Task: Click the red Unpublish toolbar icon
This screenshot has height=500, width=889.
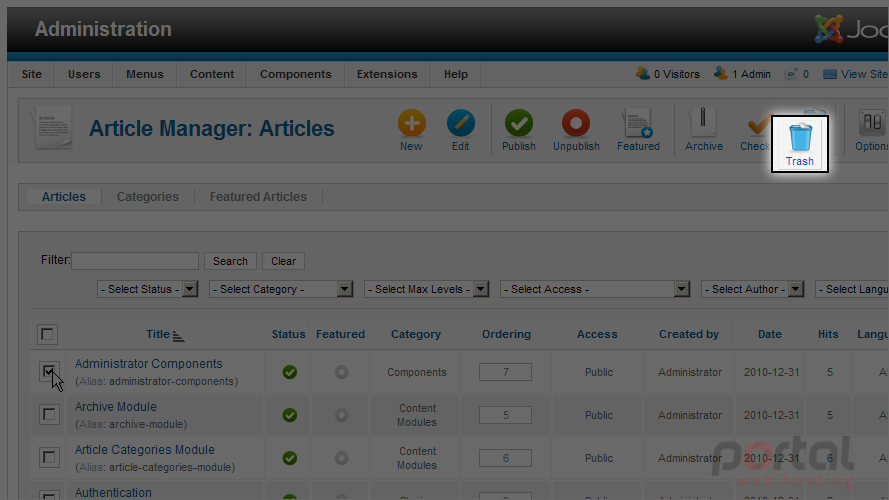Action: pyautogui.click(x=576, y=124)
